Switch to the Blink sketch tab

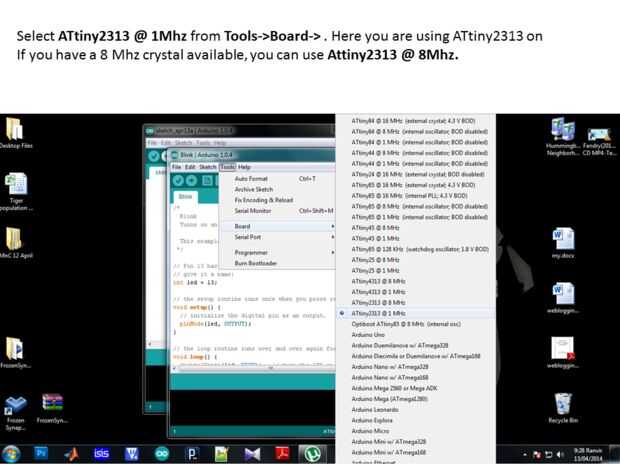[x=185, y=197]
